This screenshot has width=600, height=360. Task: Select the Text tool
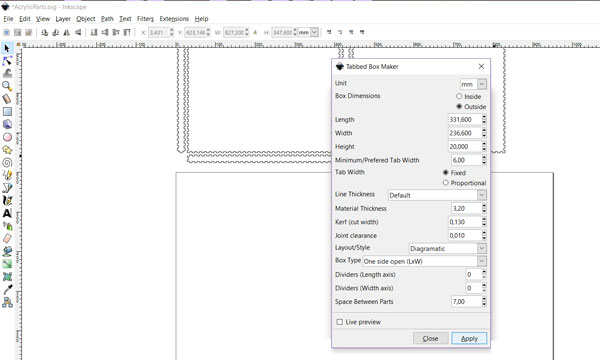(x=7, y=213)
